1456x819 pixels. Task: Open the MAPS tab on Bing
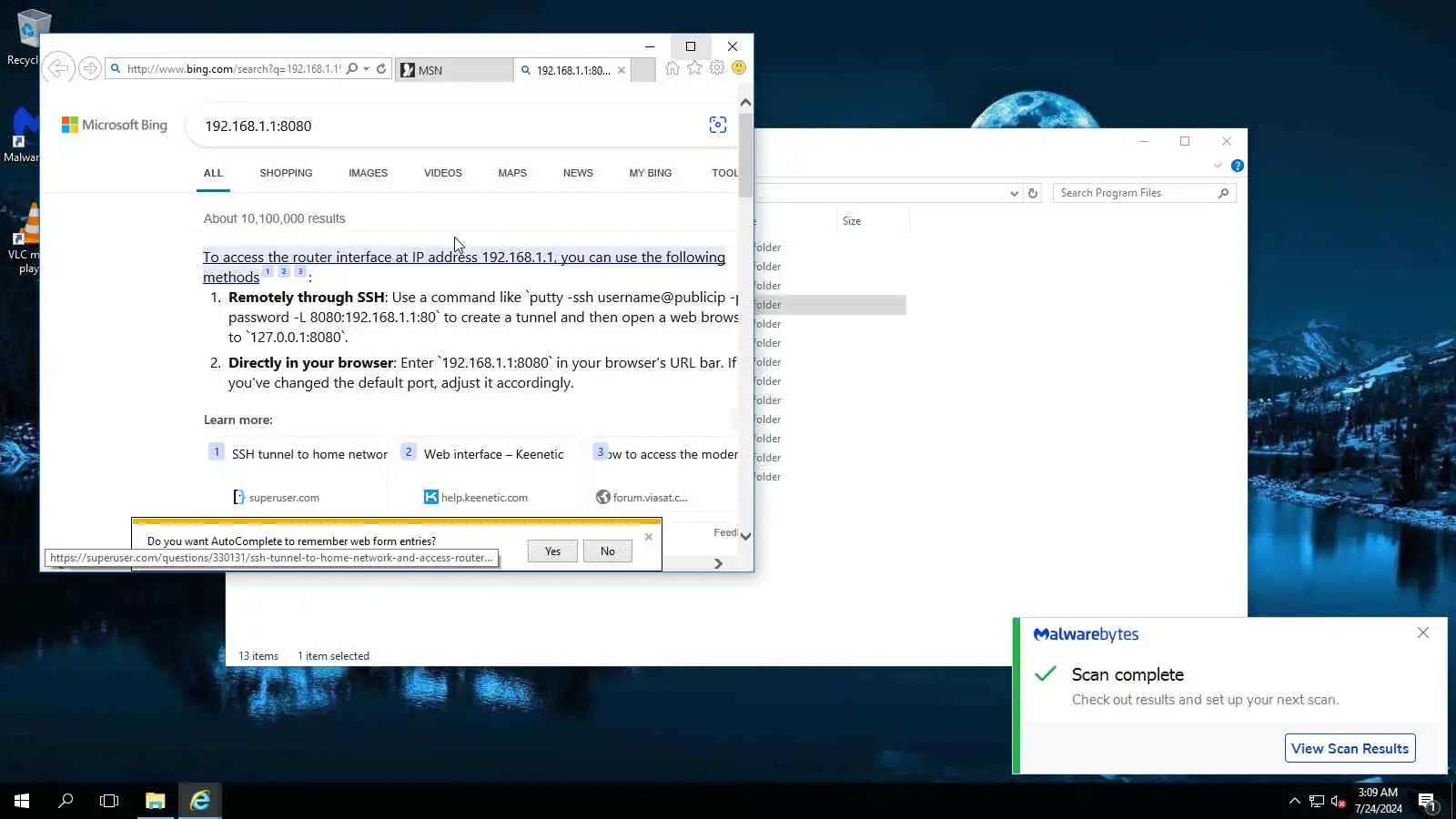(512, 173)
